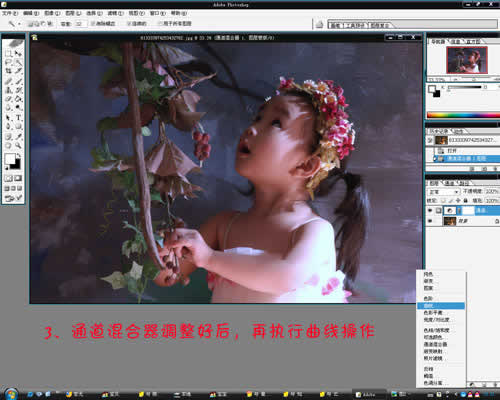Select the Shape tool

tap(18, 127)
